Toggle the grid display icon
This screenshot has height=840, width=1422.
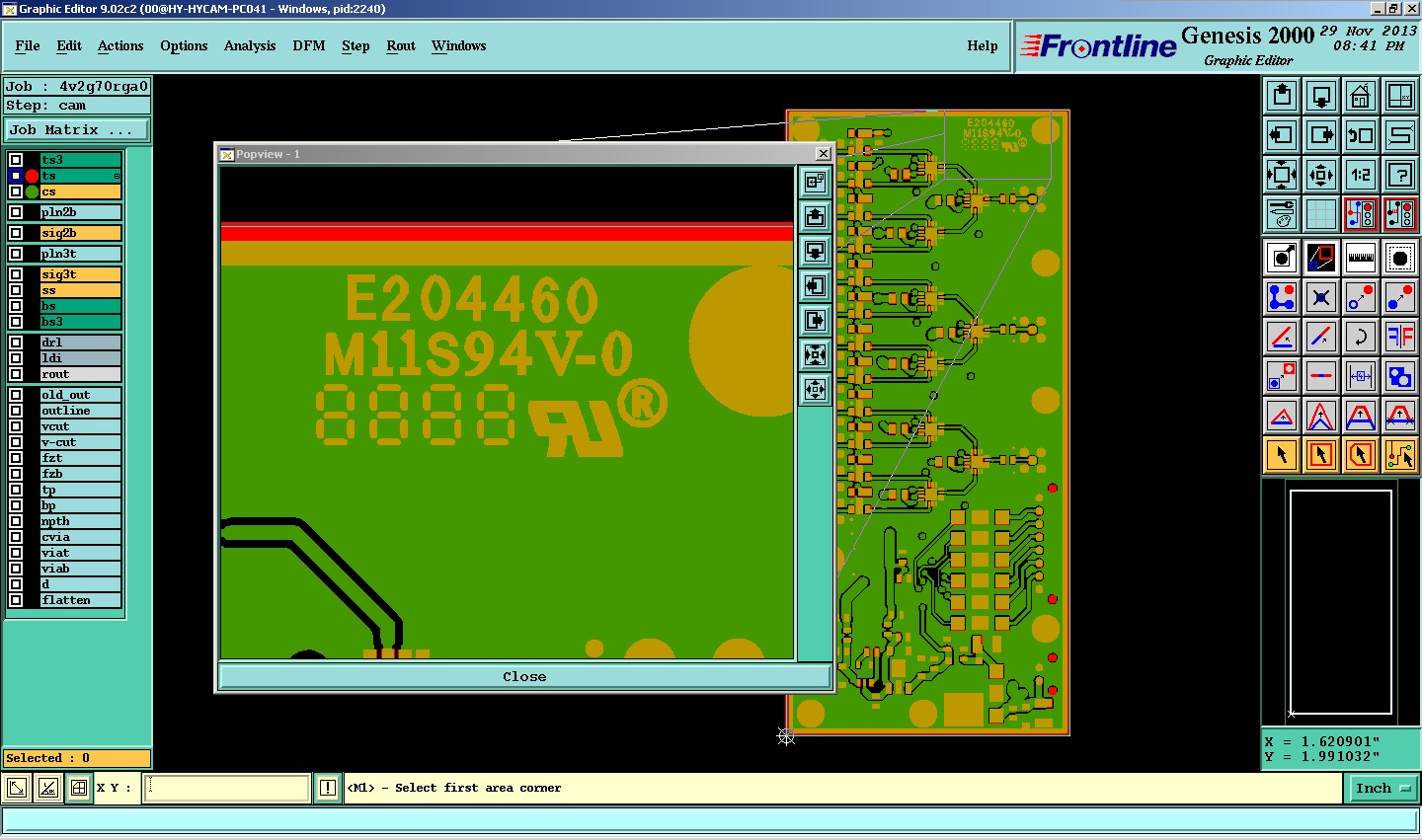pos(1321,214)
